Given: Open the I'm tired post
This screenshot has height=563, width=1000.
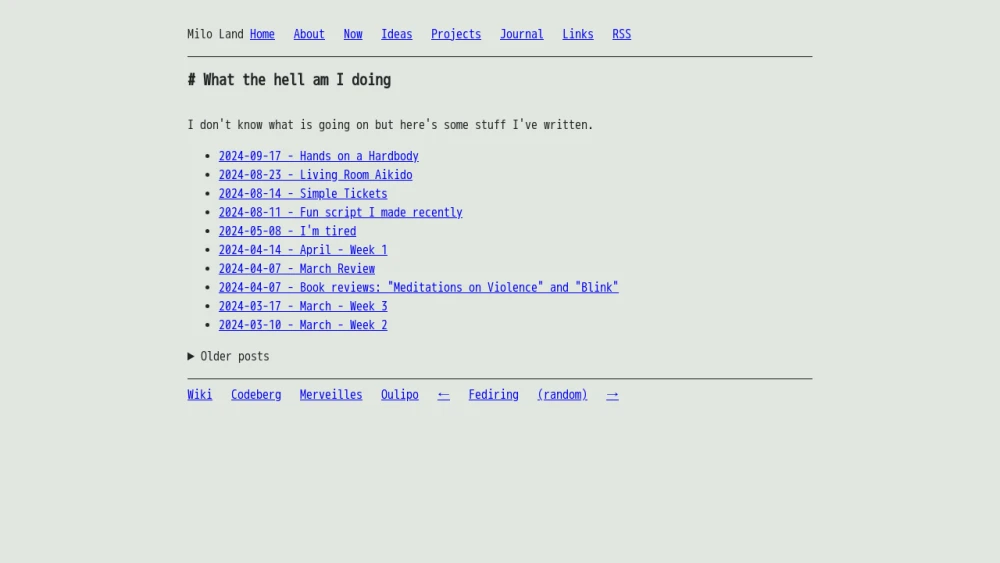Looking at the screenshot, I should tap(287, 231).
